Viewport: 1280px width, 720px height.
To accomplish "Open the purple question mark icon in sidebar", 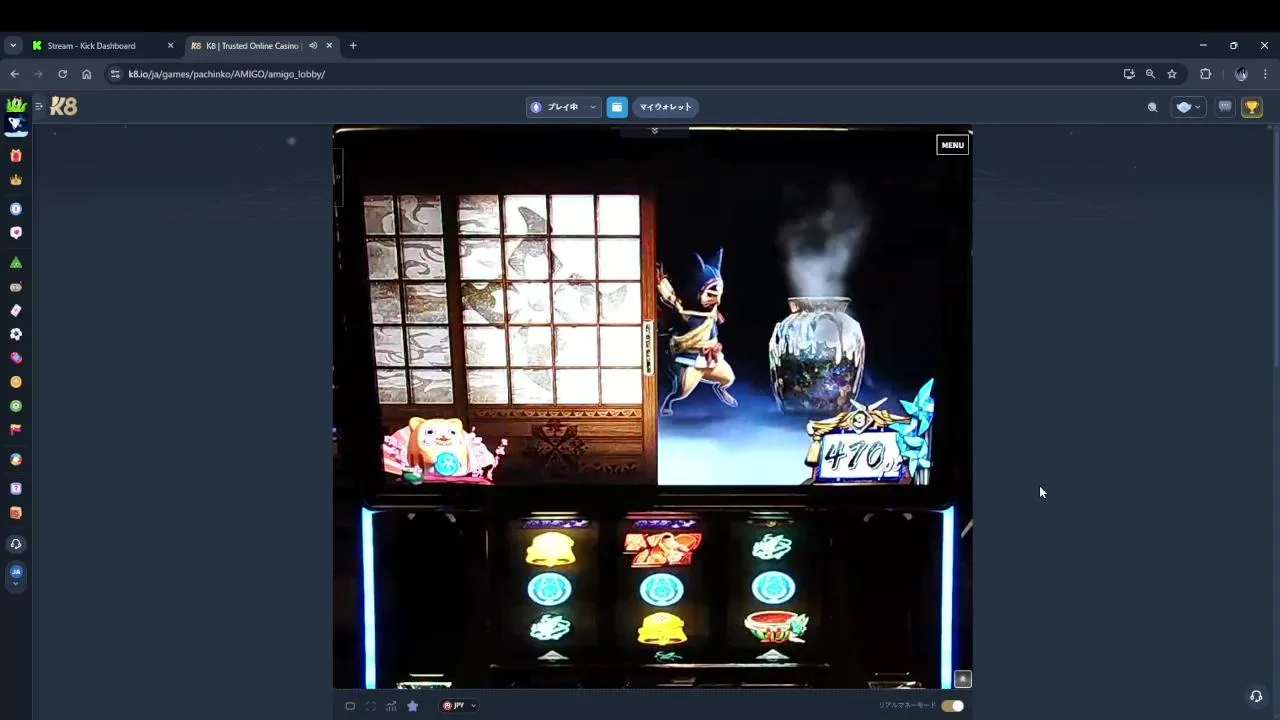I will 15,489.
